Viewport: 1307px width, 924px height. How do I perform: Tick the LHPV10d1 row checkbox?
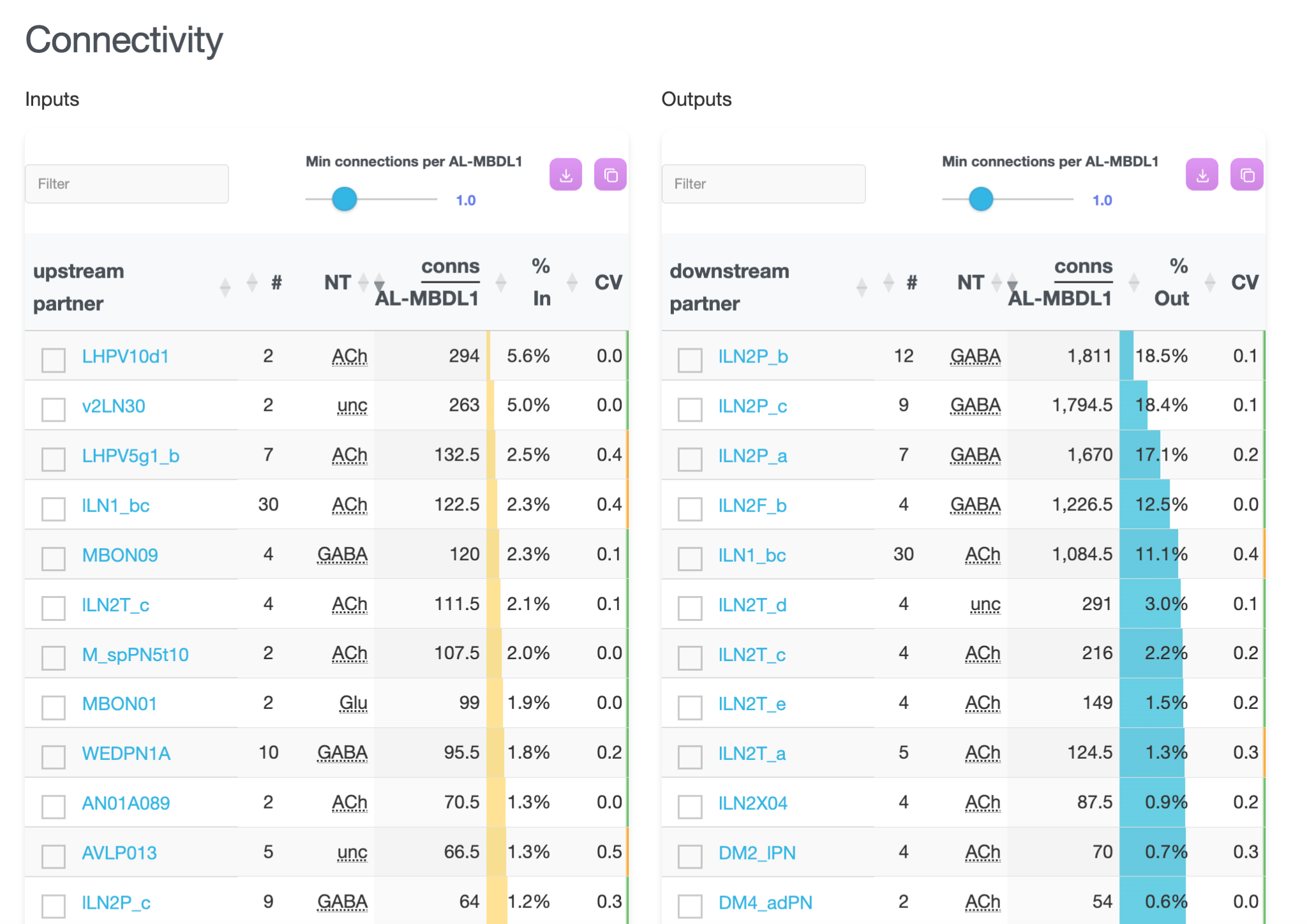tap(54, 360)
